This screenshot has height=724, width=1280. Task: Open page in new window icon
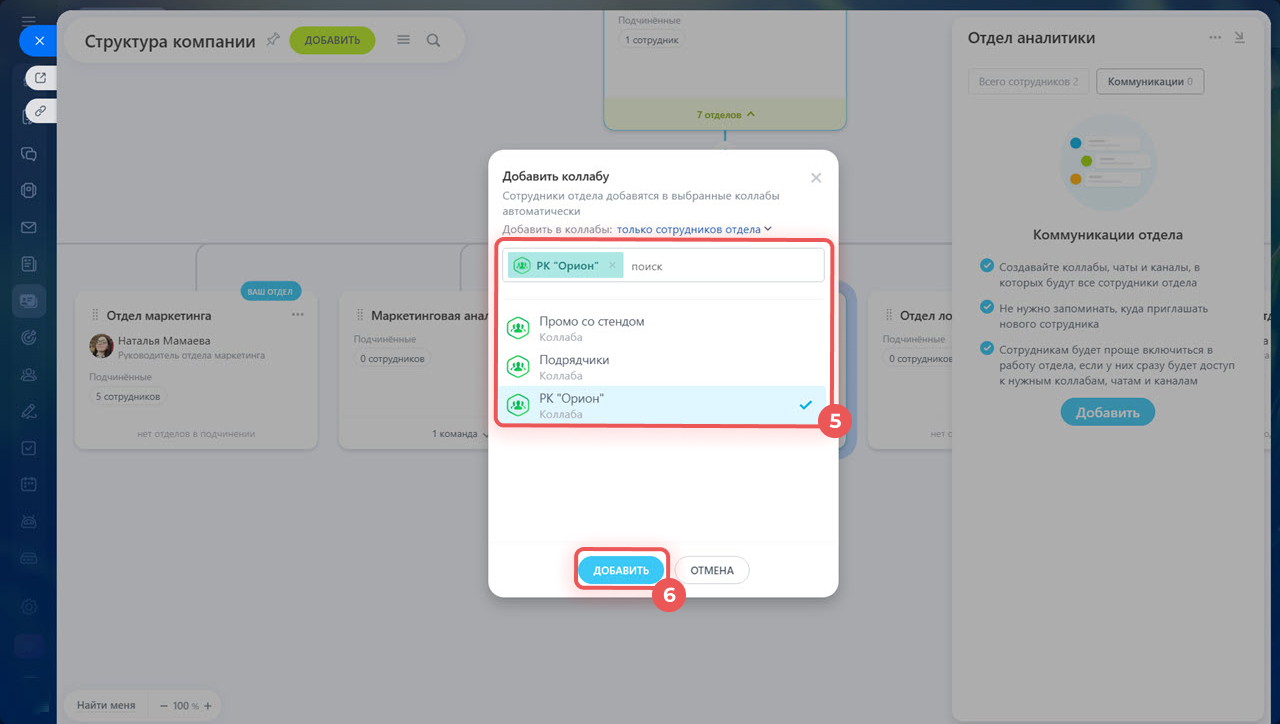[40, 77]
